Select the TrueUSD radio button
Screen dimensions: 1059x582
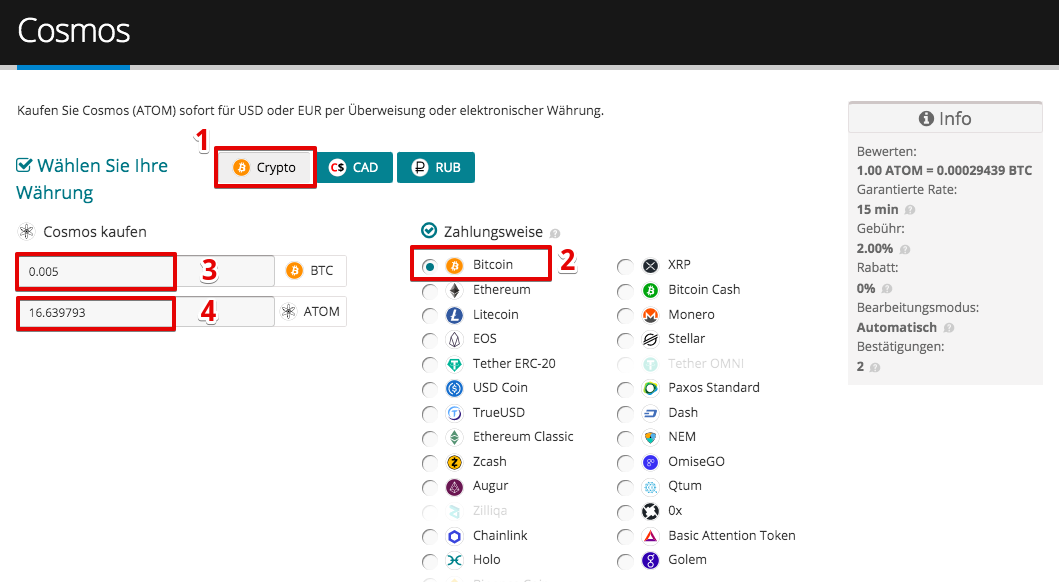coord(429,414)
